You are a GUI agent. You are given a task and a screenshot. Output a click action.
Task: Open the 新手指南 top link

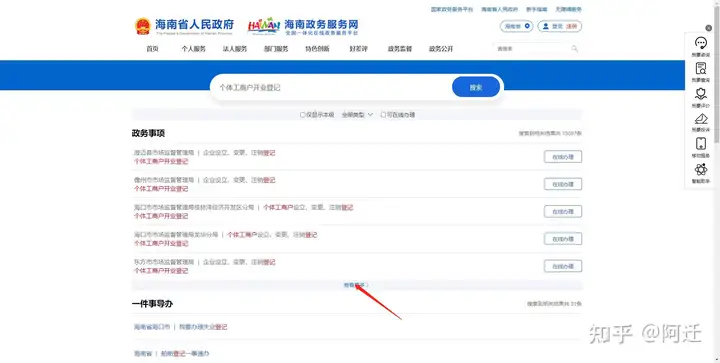[x=537, y=9]
